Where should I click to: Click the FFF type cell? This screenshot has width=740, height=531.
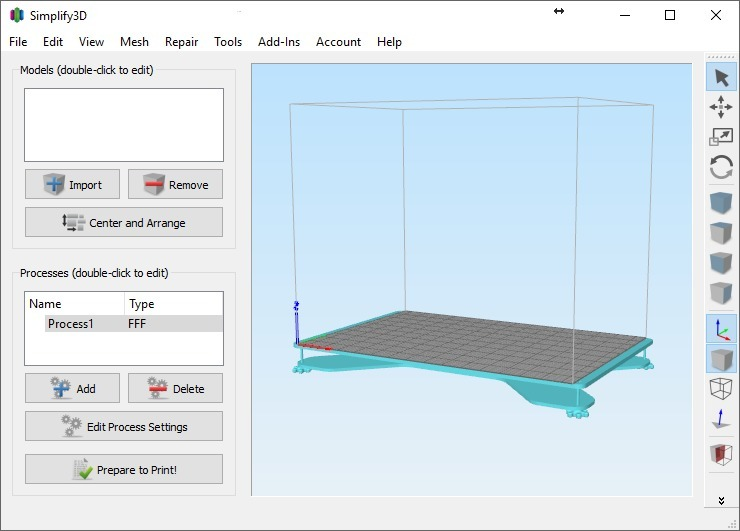point(137,324)
